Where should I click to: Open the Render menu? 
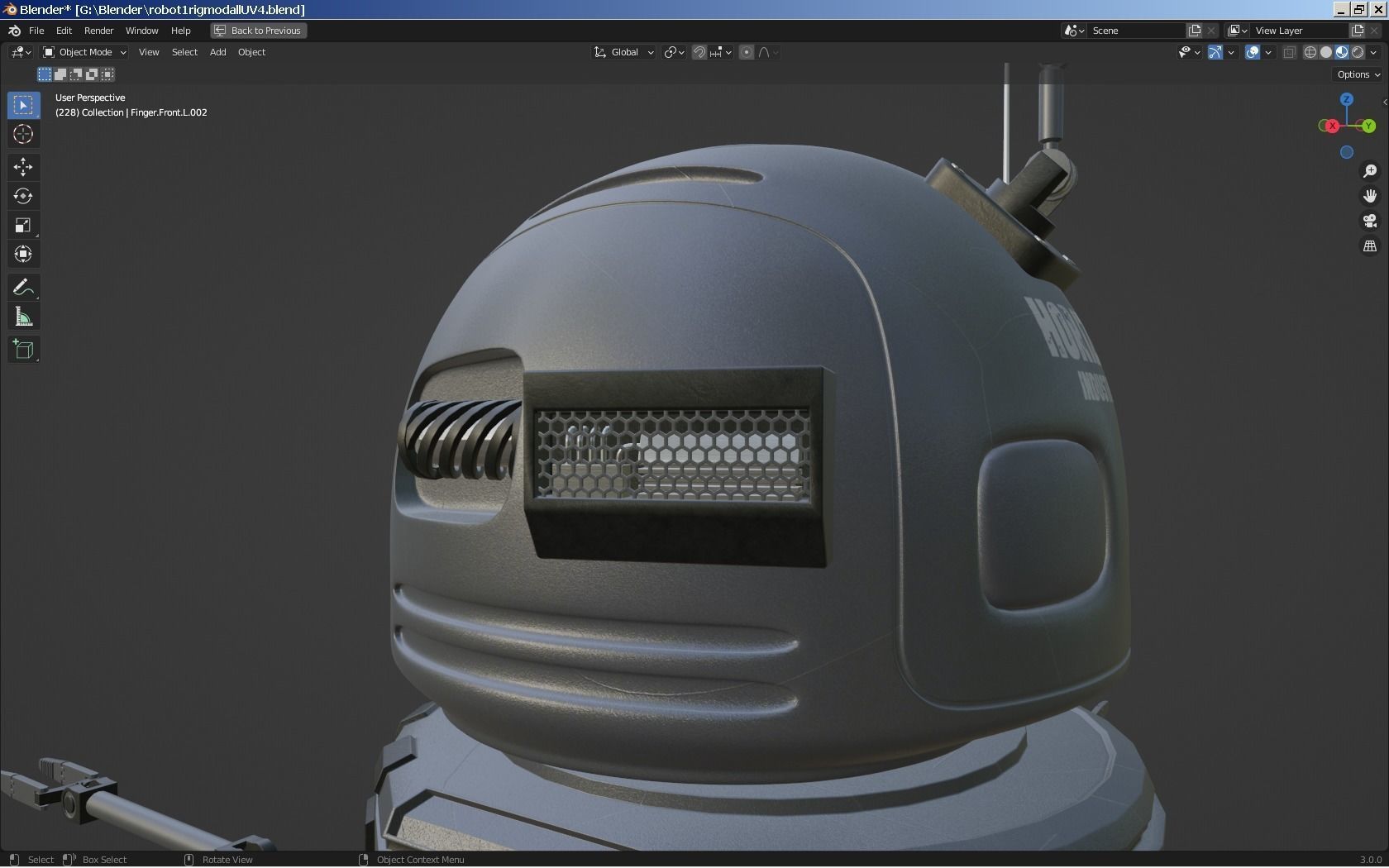(x=98, y=31)
